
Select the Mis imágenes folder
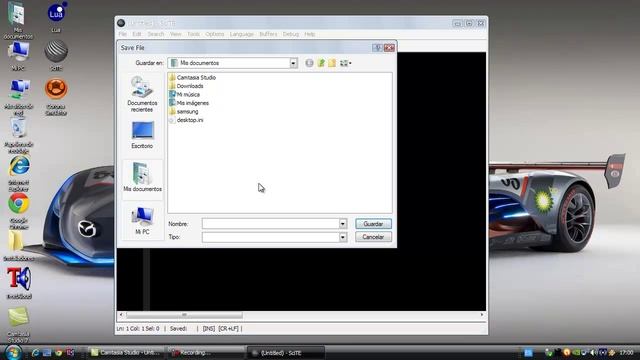[x=189, y=103]
